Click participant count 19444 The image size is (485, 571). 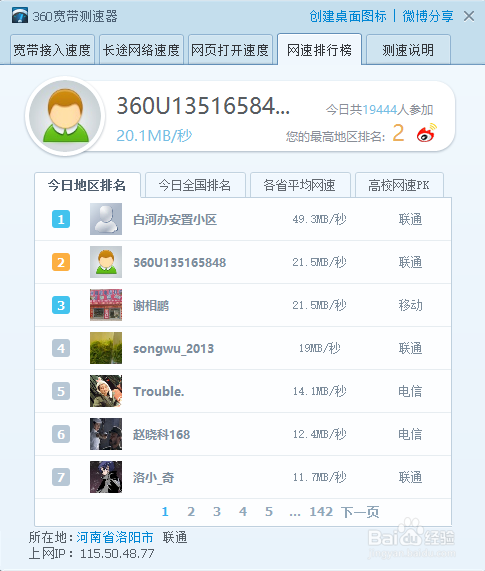379,110
